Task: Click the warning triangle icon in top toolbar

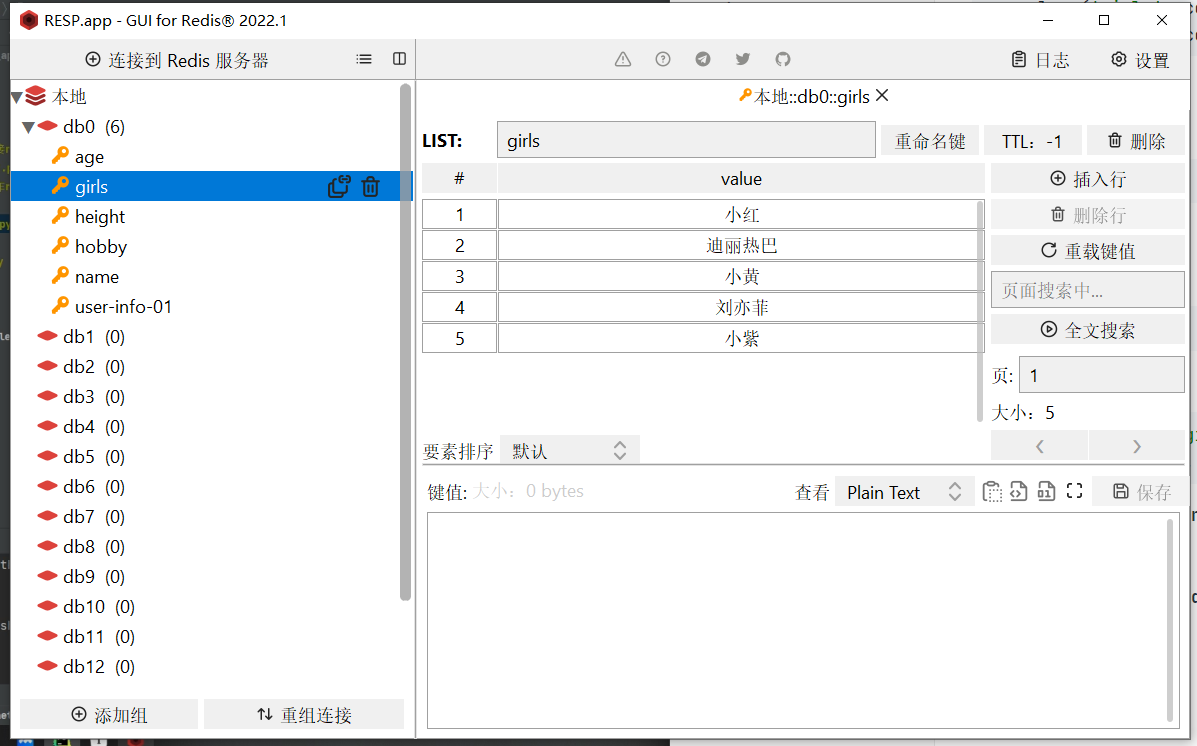Action: click(623, 60)
